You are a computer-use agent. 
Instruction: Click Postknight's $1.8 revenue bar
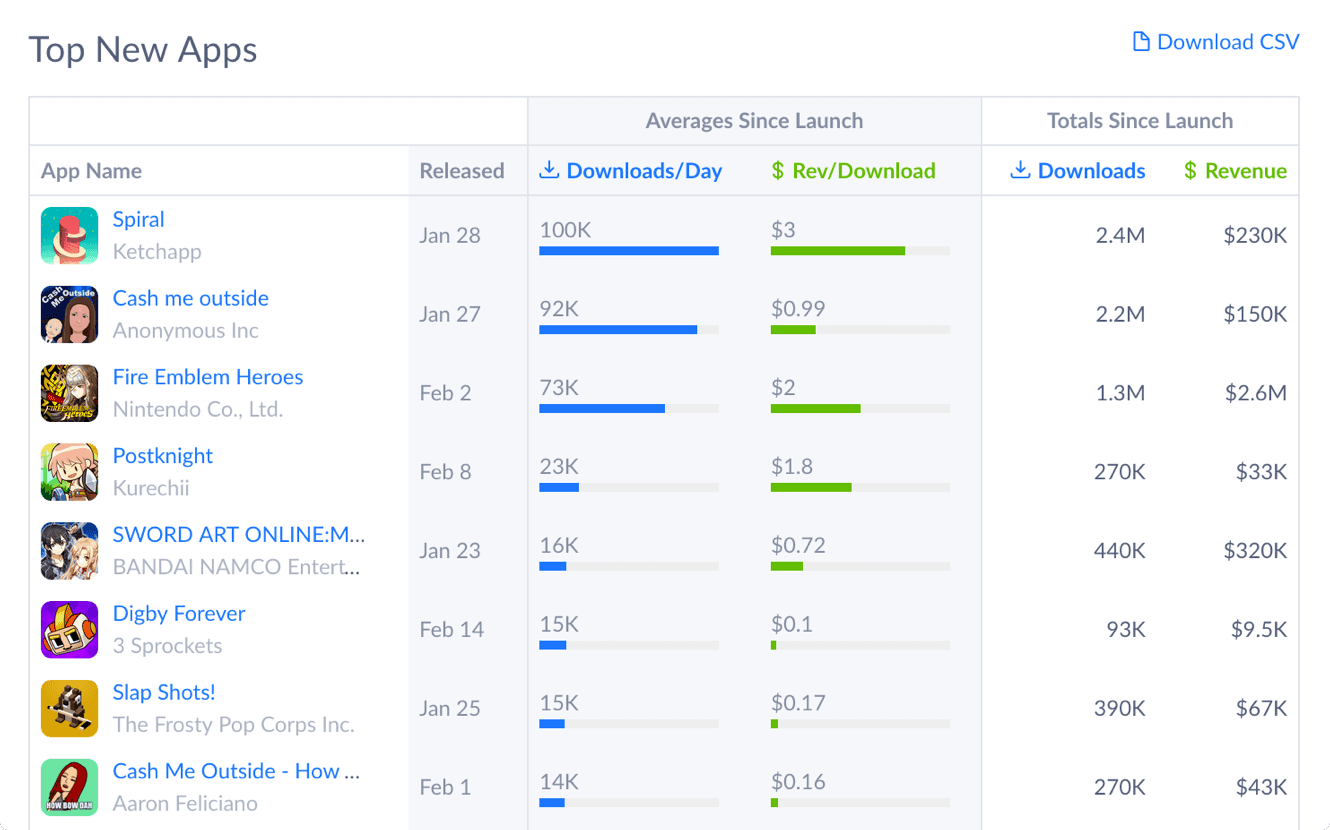click(x=860, y=488)
